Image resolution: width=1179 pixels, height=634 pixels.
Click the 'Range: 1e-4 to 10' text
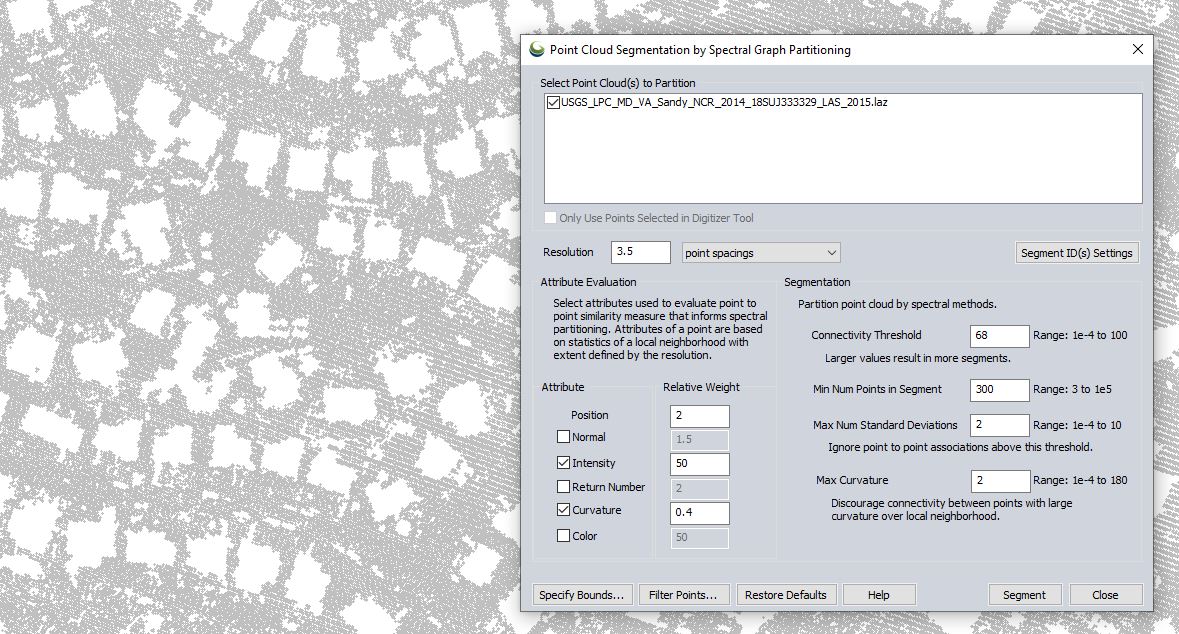1077,425
